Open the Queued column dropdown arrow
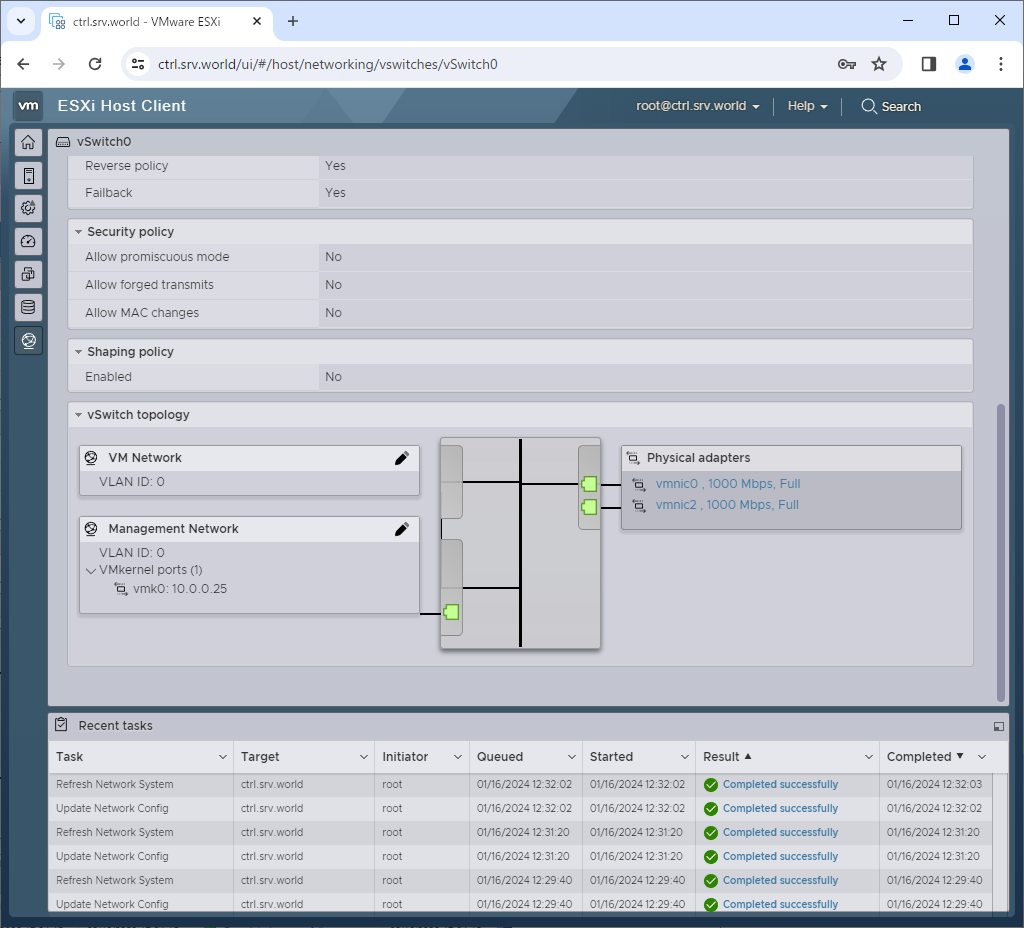The image size is (1024, 928). coord(571,757)
